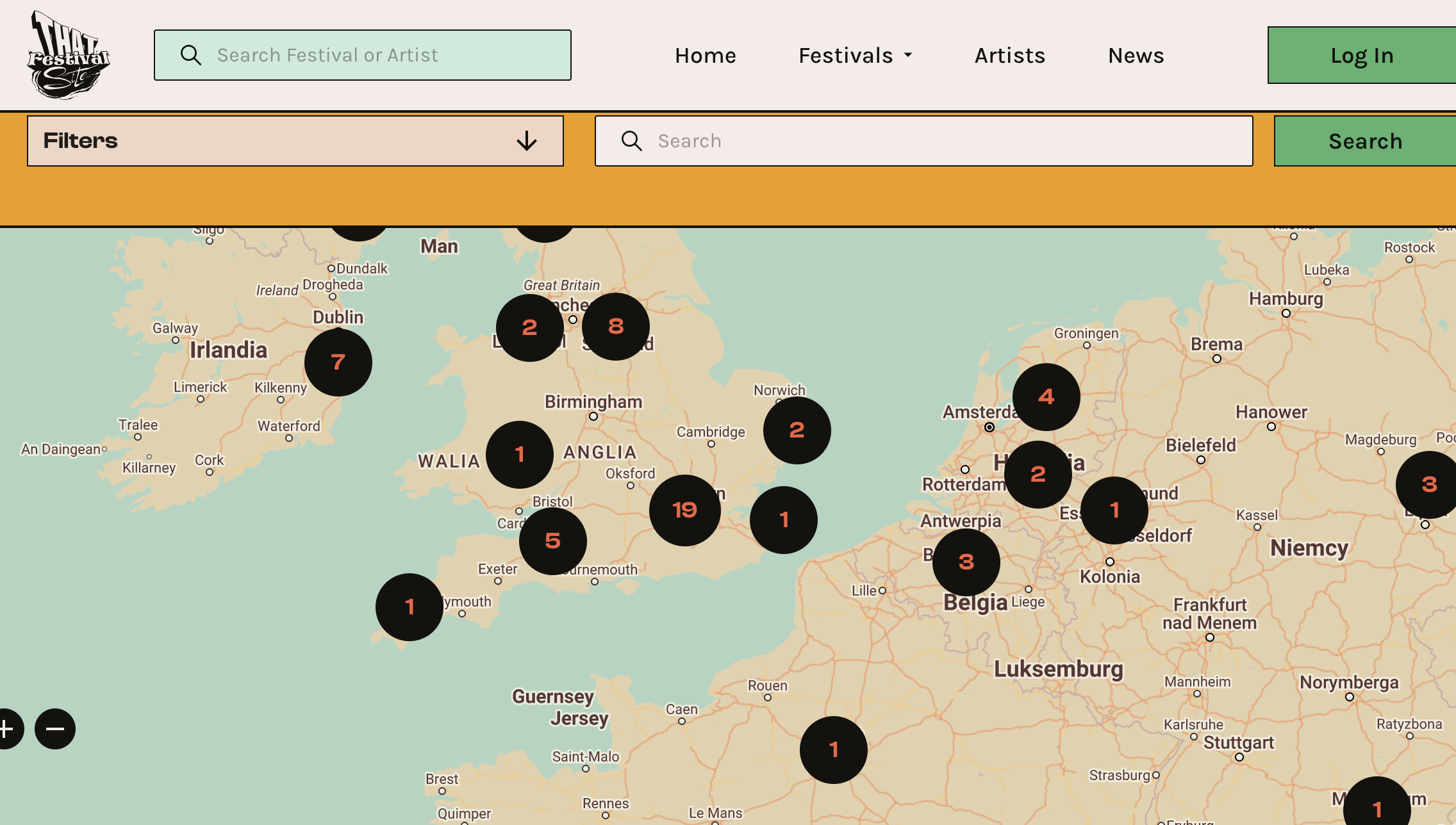Click the Limerick city label
The height and width of the screenshot is (825, 1456).
click(x=201, y=388)
